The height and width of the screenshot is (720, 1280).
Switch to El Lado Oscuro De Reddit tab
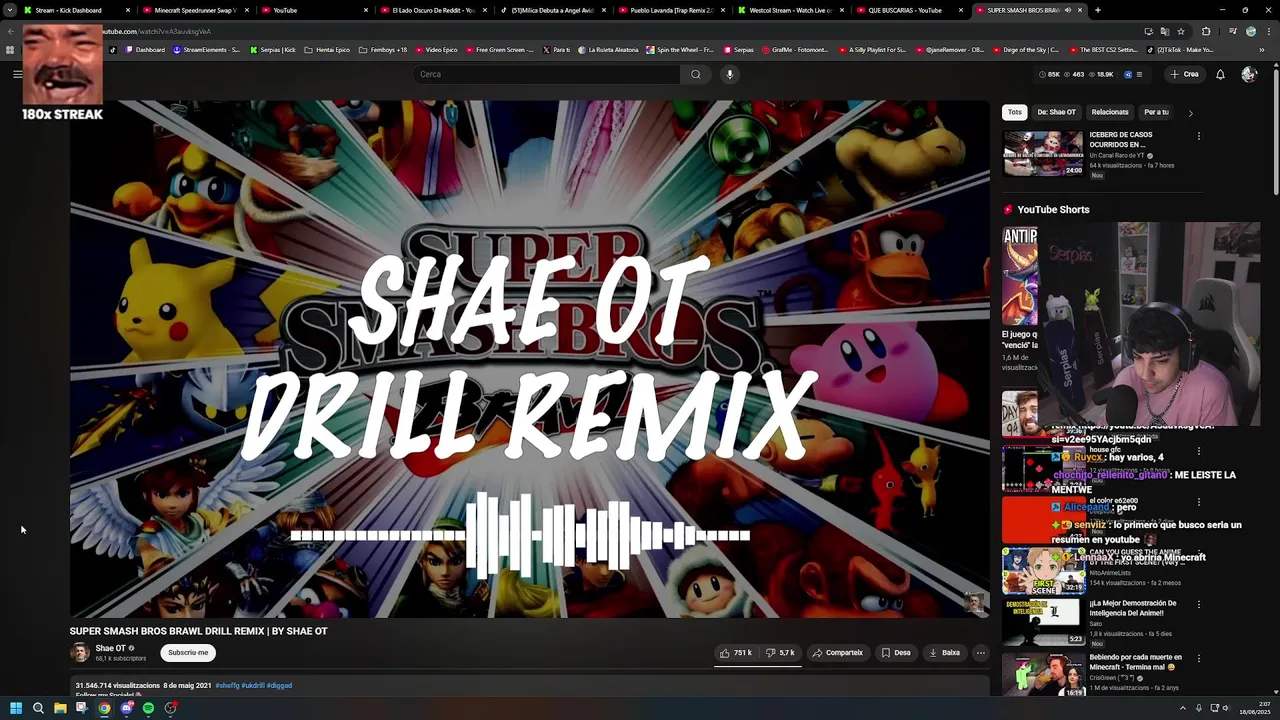[x=436, y=10]
